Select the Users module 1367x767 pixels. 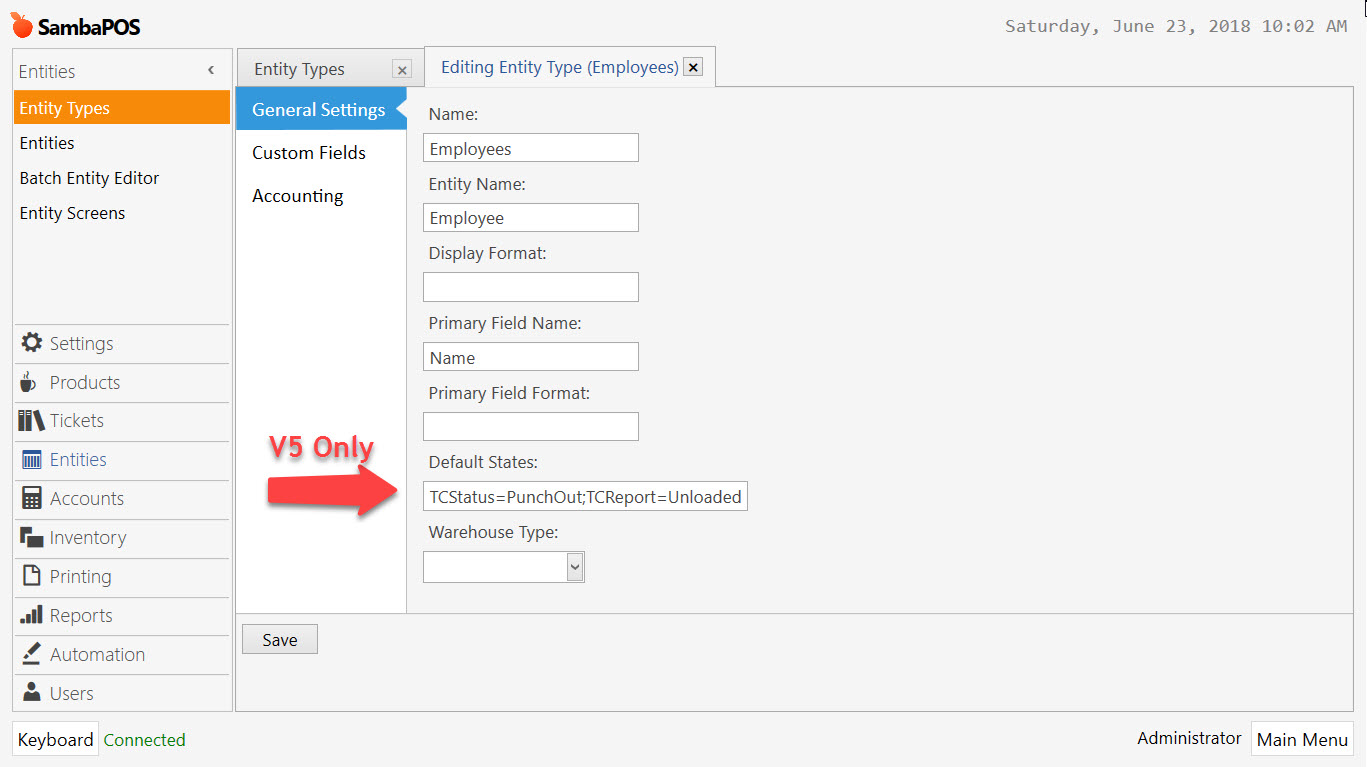pos(71,692)
